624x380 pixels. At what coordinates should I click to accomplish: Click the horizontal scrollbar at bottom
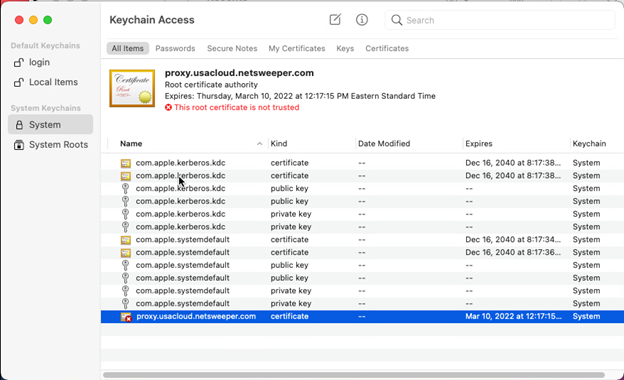354,375
